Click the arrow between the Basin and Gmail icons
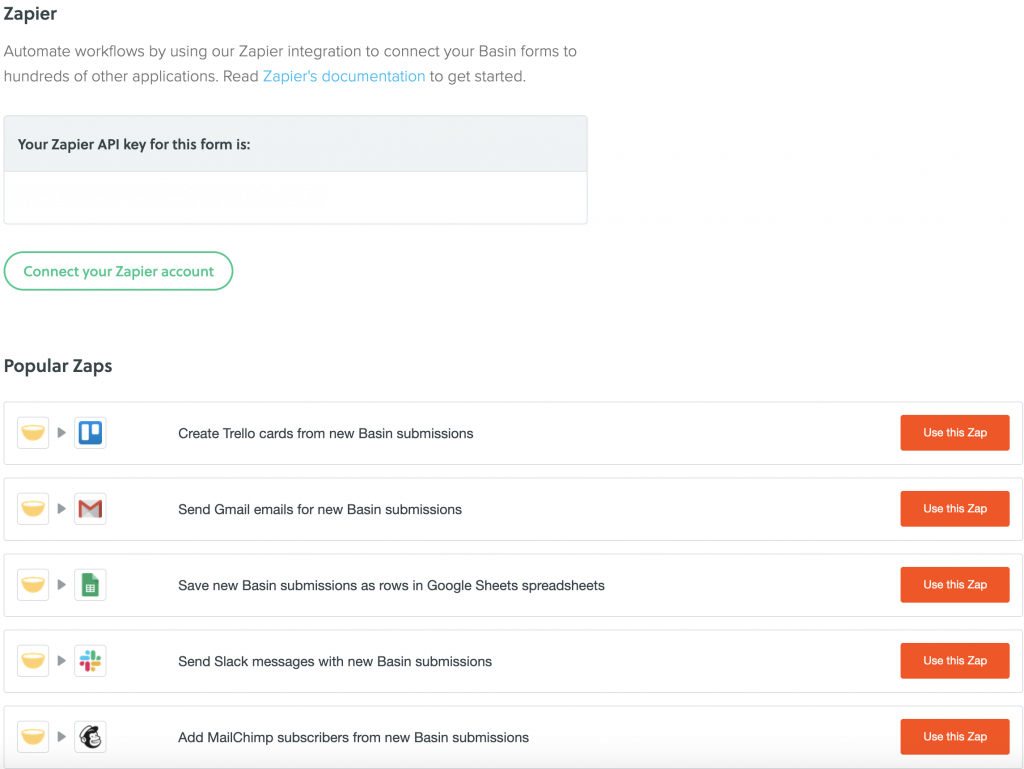Viewport: 1024px width, 769px height. [61, 509]
